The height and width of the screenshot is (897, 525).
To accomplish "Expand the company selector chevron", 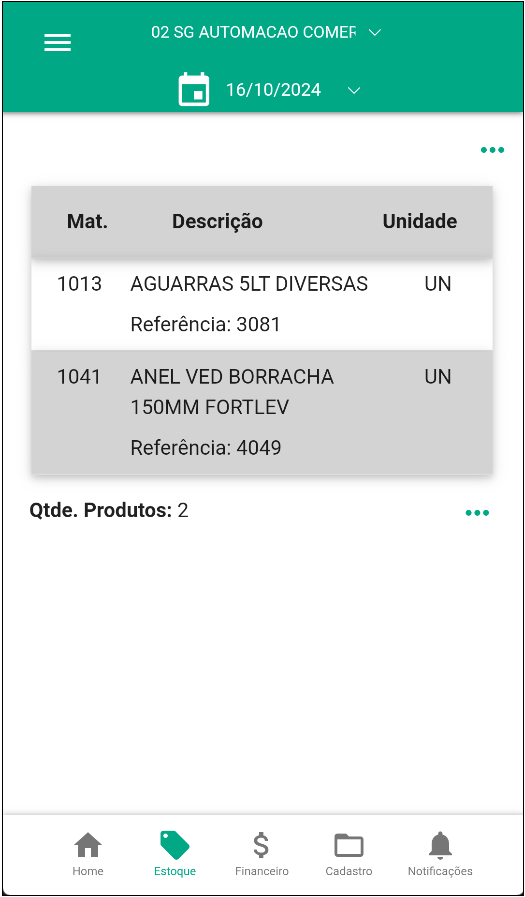I will pyautogui.click(x=375, y=33).
